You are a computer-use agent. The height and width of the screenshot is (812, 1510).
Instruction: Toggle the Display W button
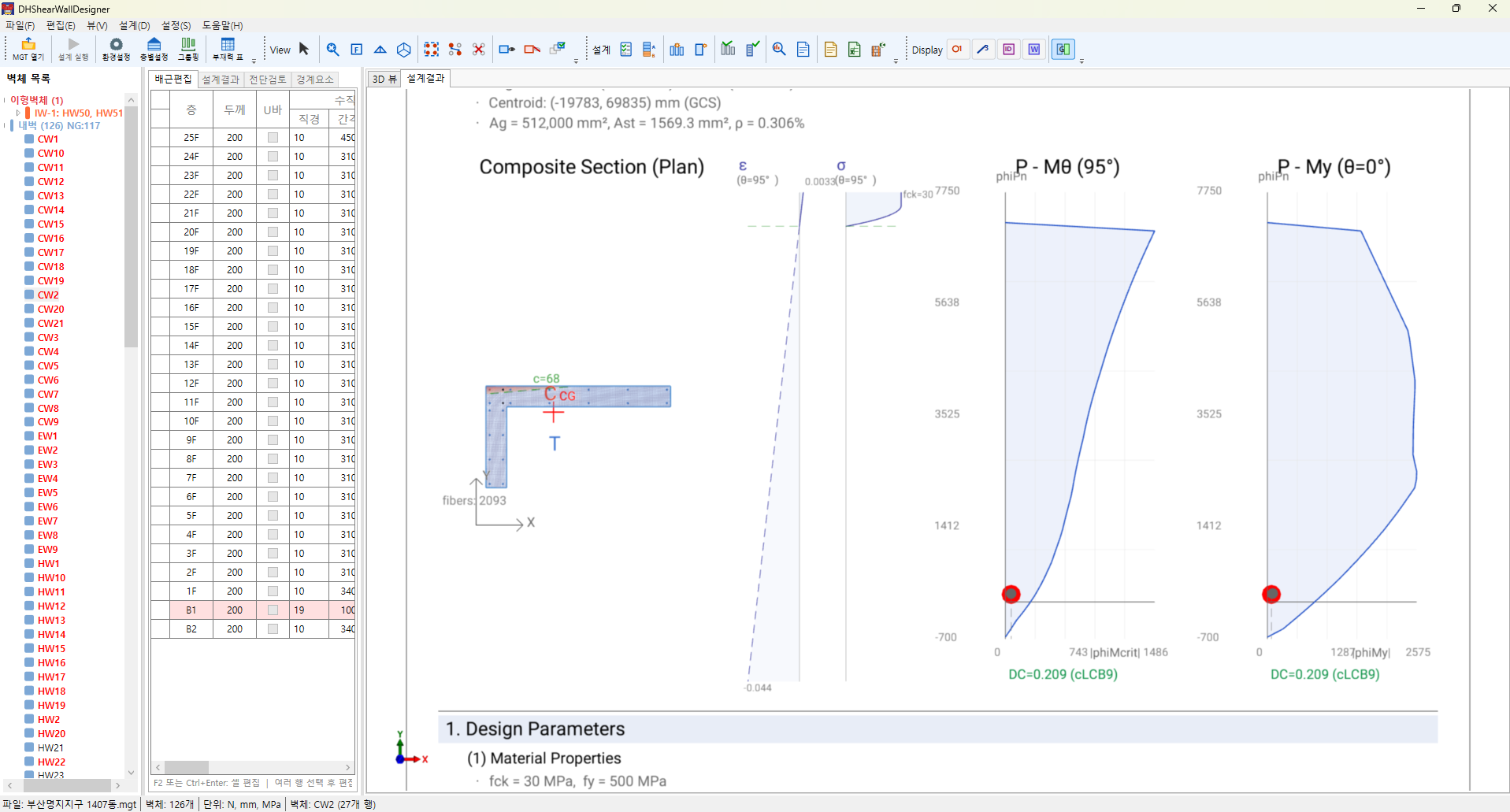point(1034,50)
